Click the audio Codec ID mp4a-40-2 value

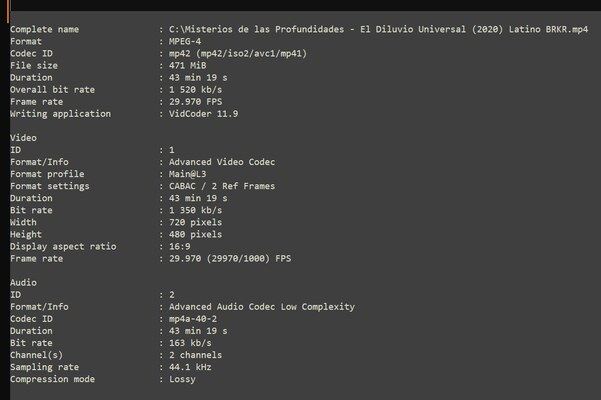(x=193, y=318)
